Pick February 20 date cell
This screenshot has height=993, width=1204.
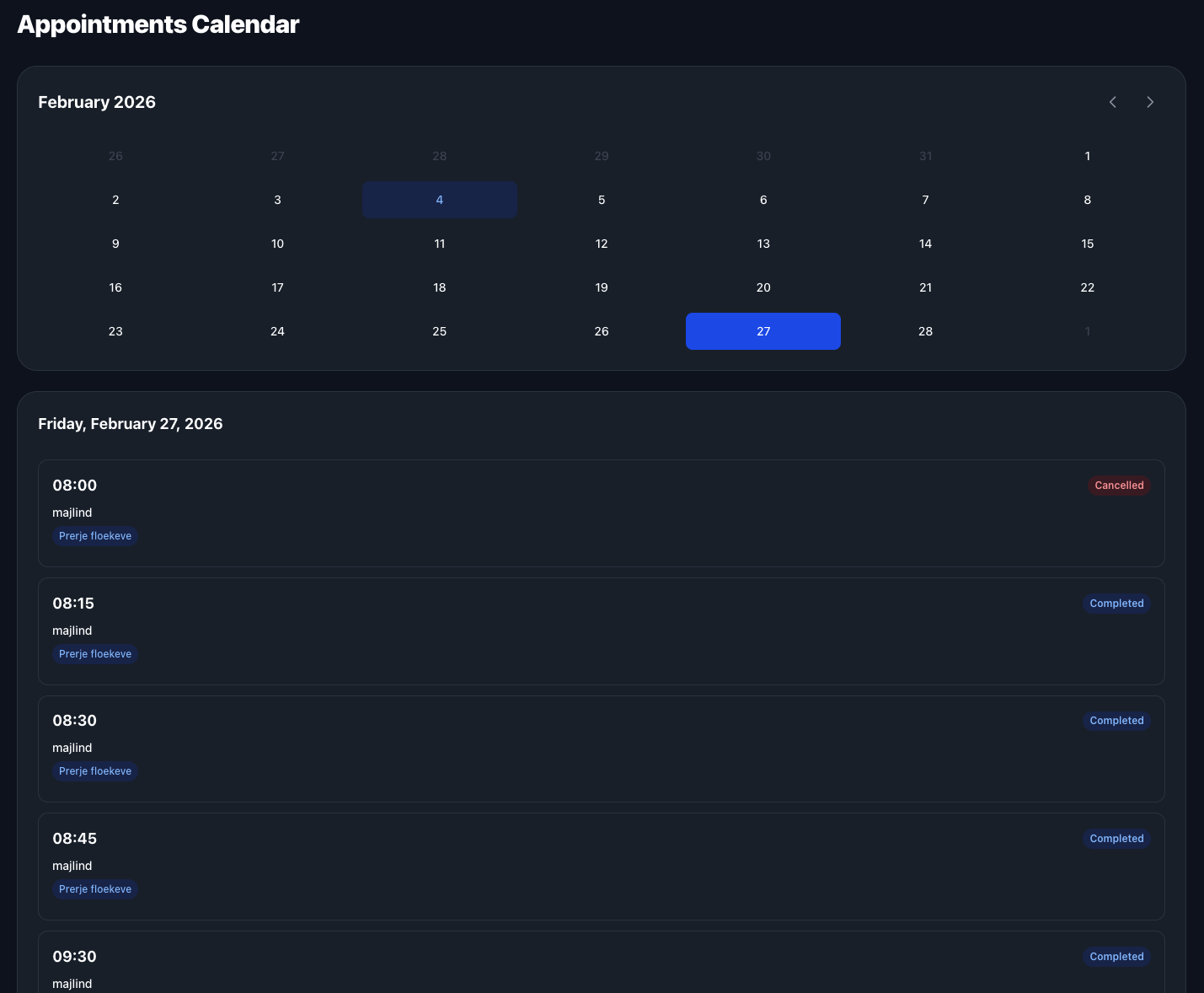tap(763, 287)
